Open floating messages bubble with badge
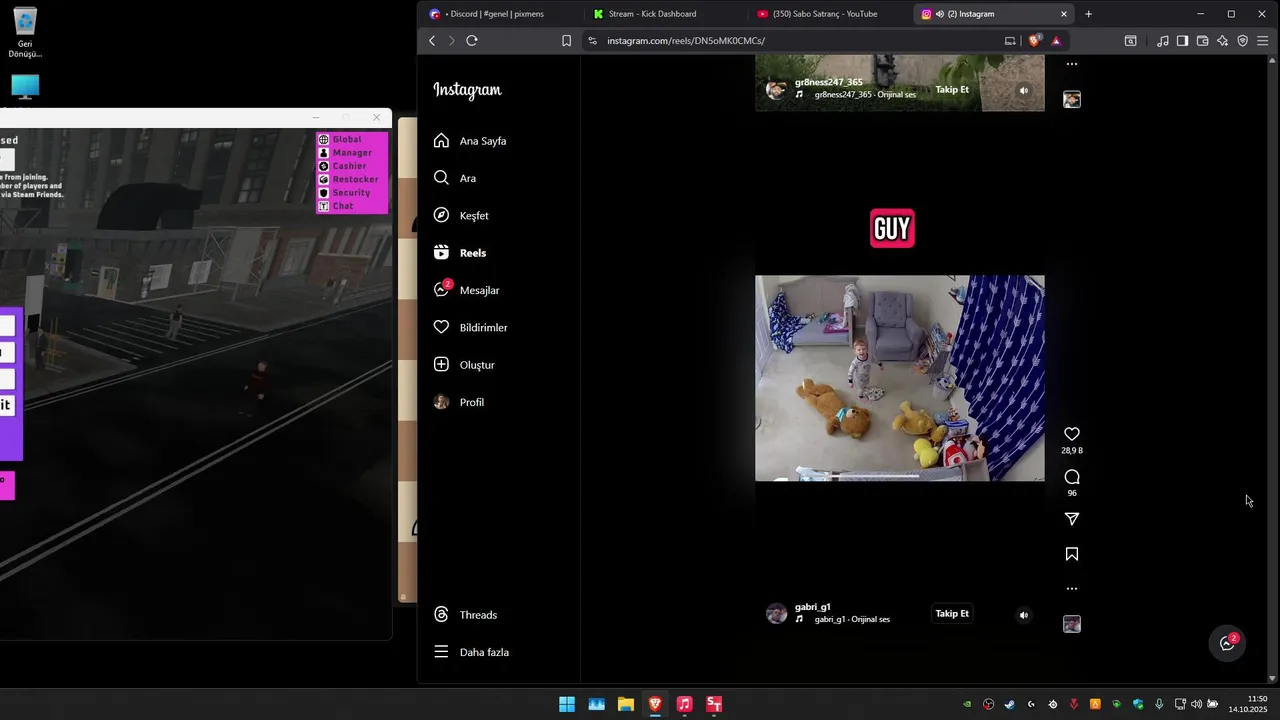 pos(1228,644)
